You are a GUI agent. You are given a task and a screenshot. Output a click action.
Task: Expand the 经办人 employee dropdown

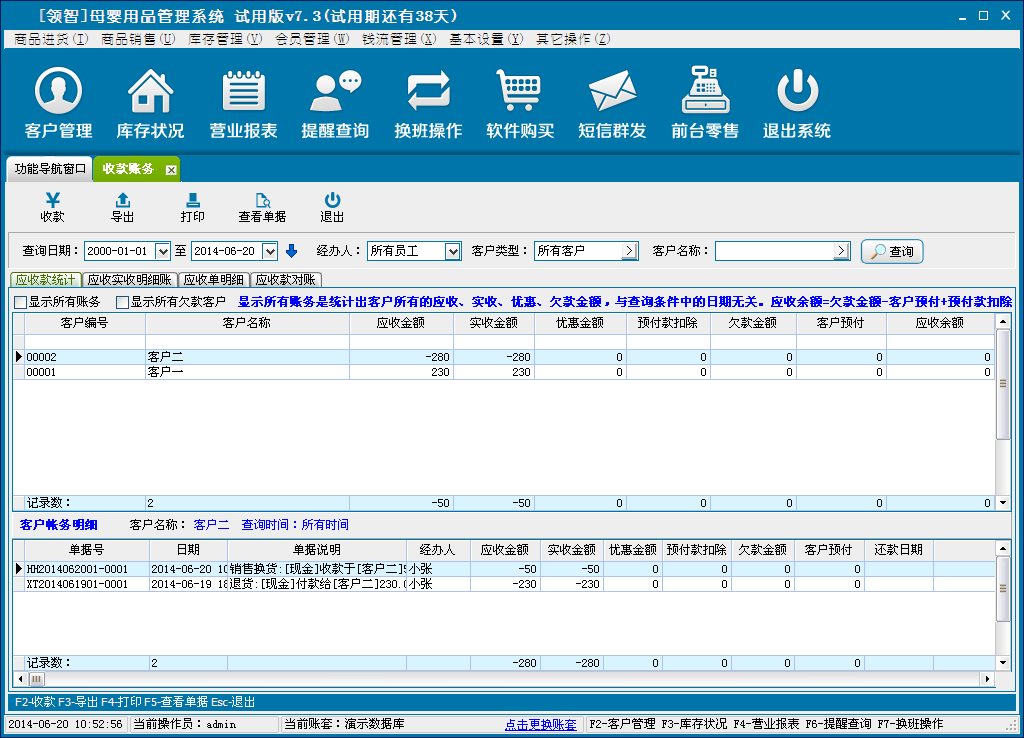tap(452, 251)
